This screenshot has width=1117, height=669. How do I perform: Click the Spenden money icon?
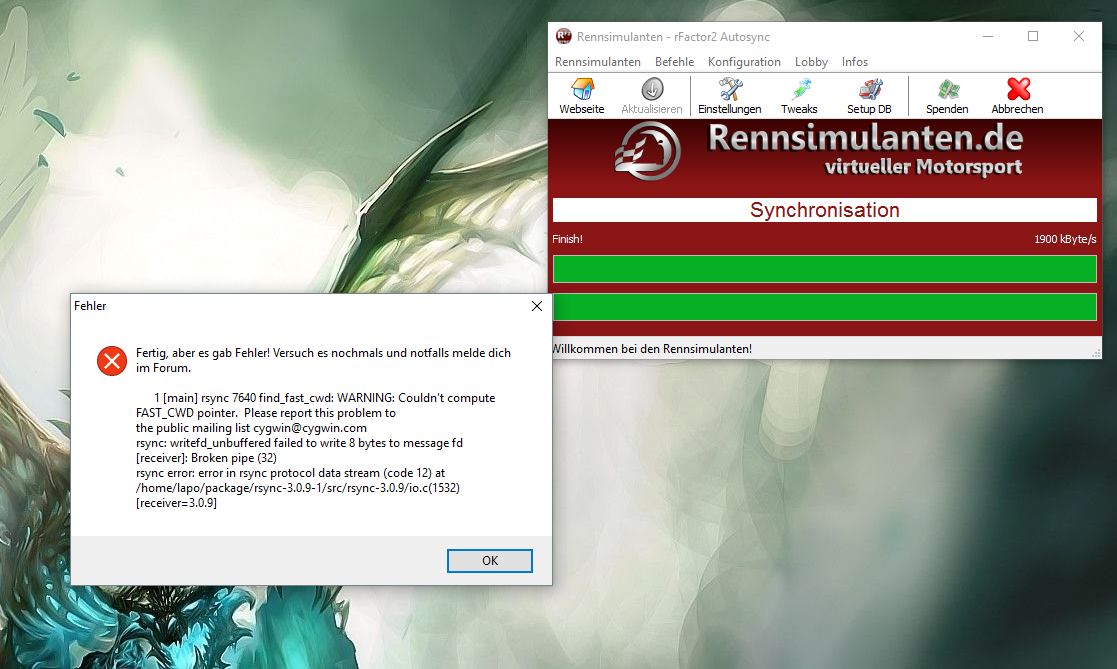coord(946,90)
